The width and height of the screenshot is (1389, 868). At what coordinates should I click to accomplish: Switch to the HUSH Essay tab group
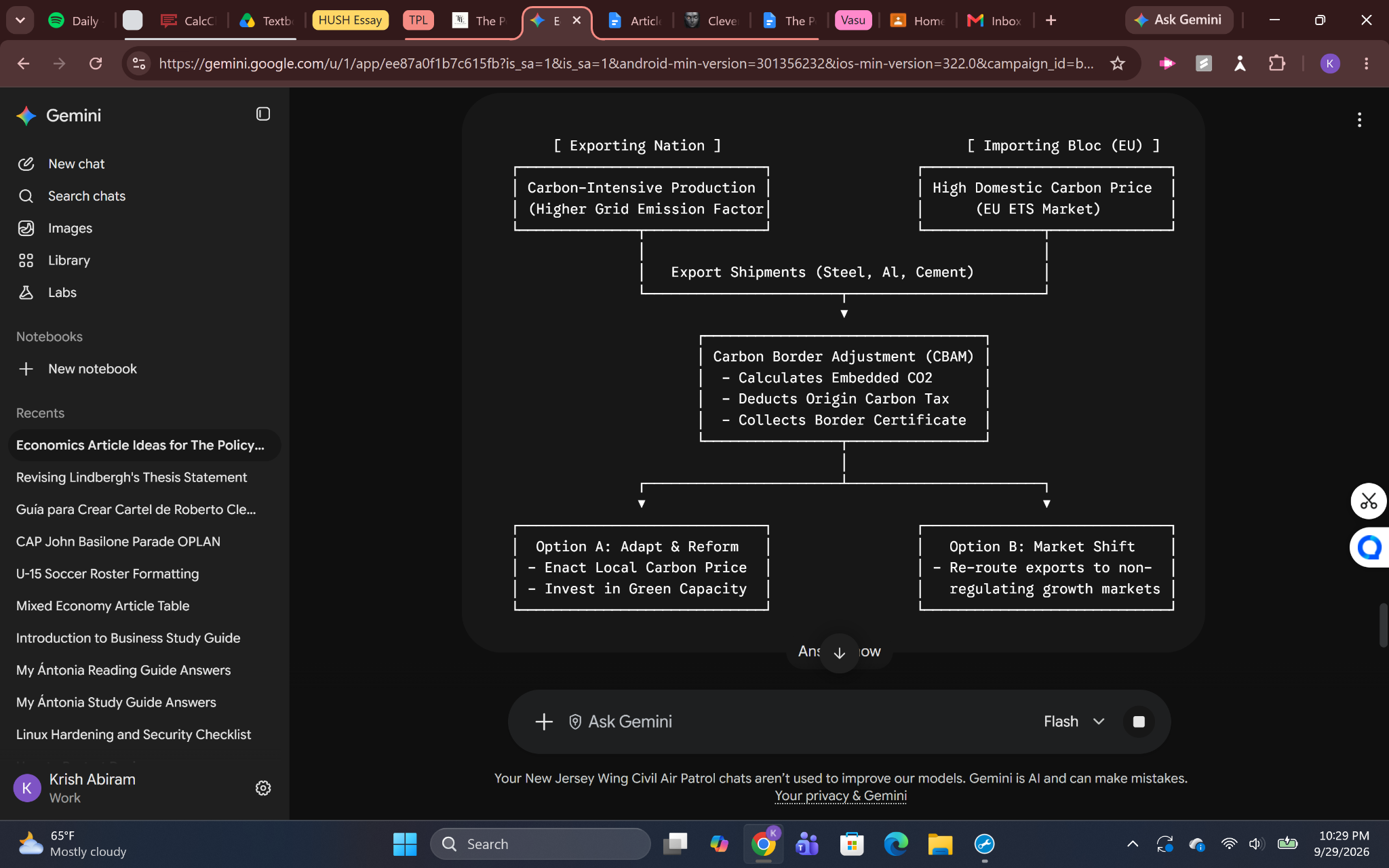(350, 20)
